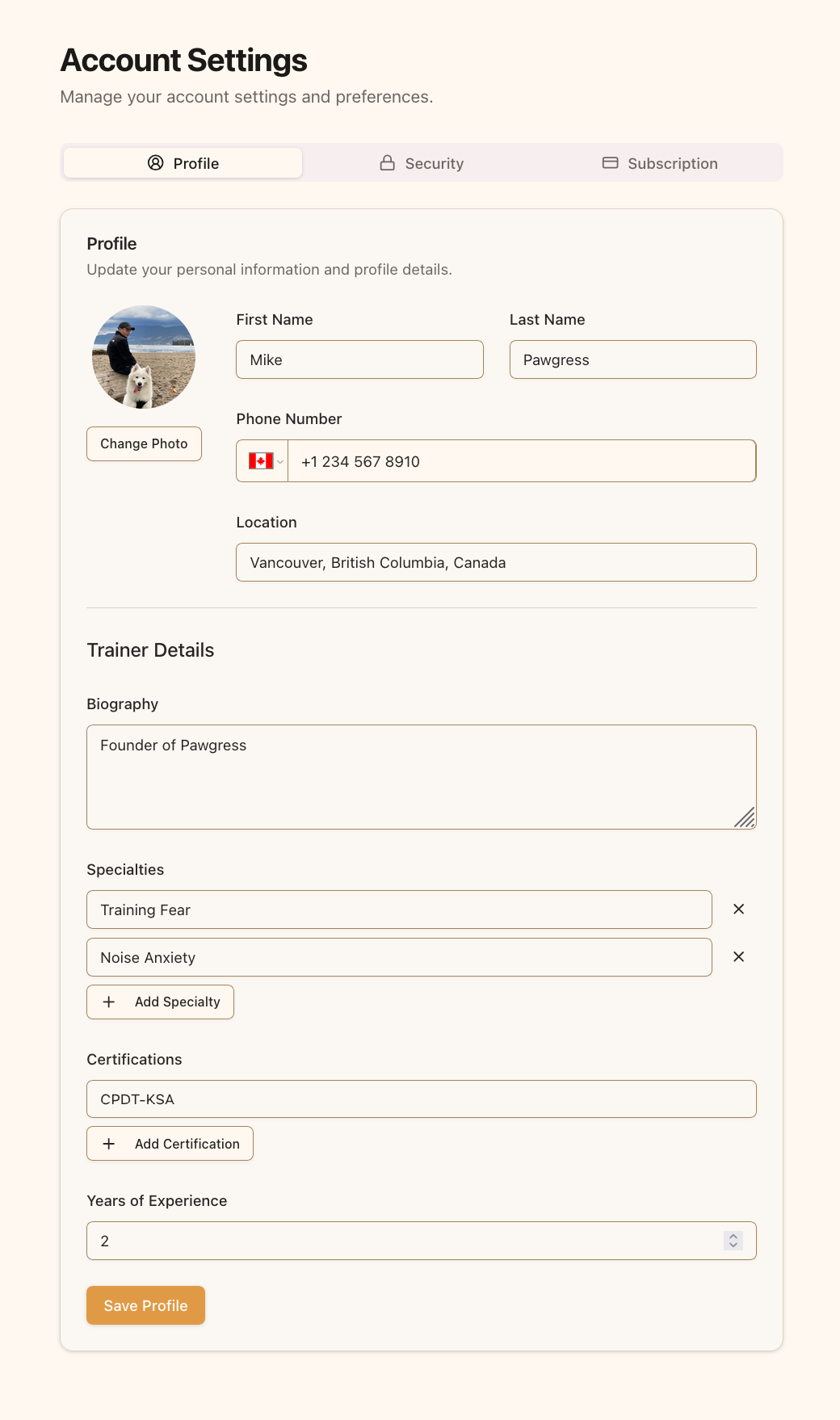840x1420 pixels.
Task: Edit the Noise Anxiety specialty field
Action: pyautogui.click(x=399, y=957)
